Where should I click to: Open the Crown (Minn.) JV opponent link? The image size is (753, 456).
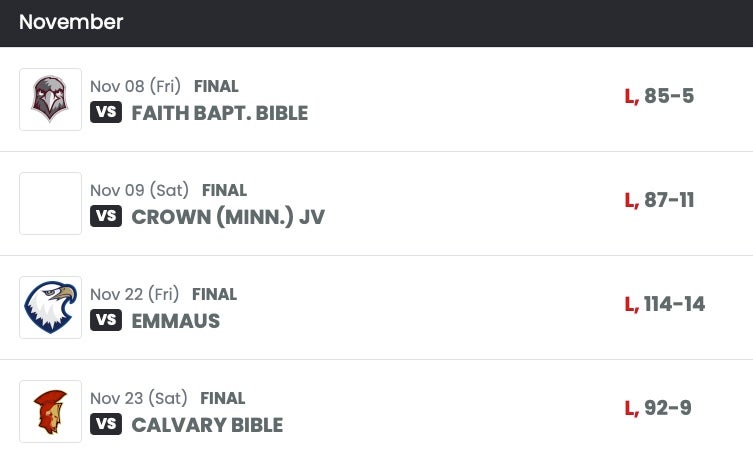(228, 217)
